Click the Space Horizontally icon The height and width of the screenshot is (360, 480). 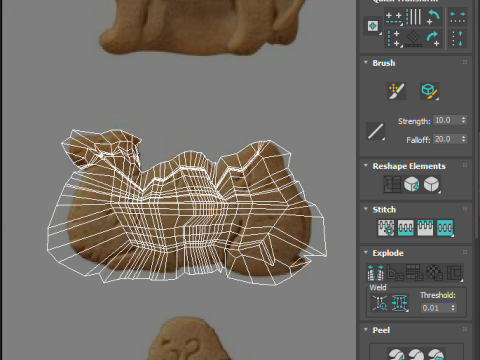point(457,17)
